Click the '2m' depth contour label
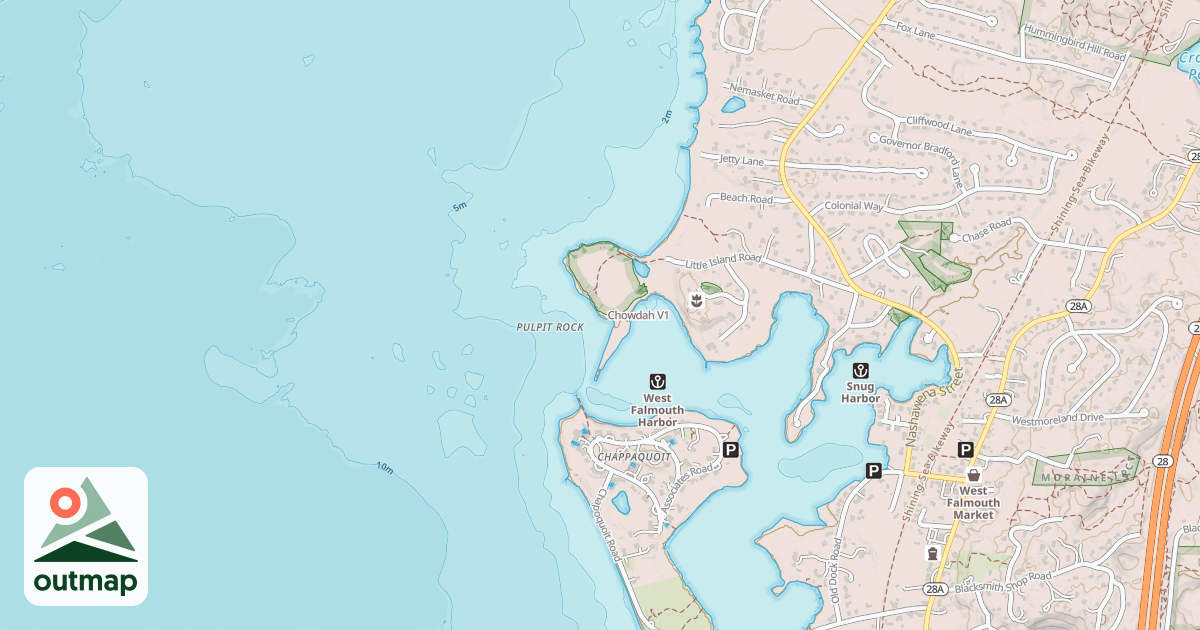Screen dimensions: 1200x630 pos(666,117)
